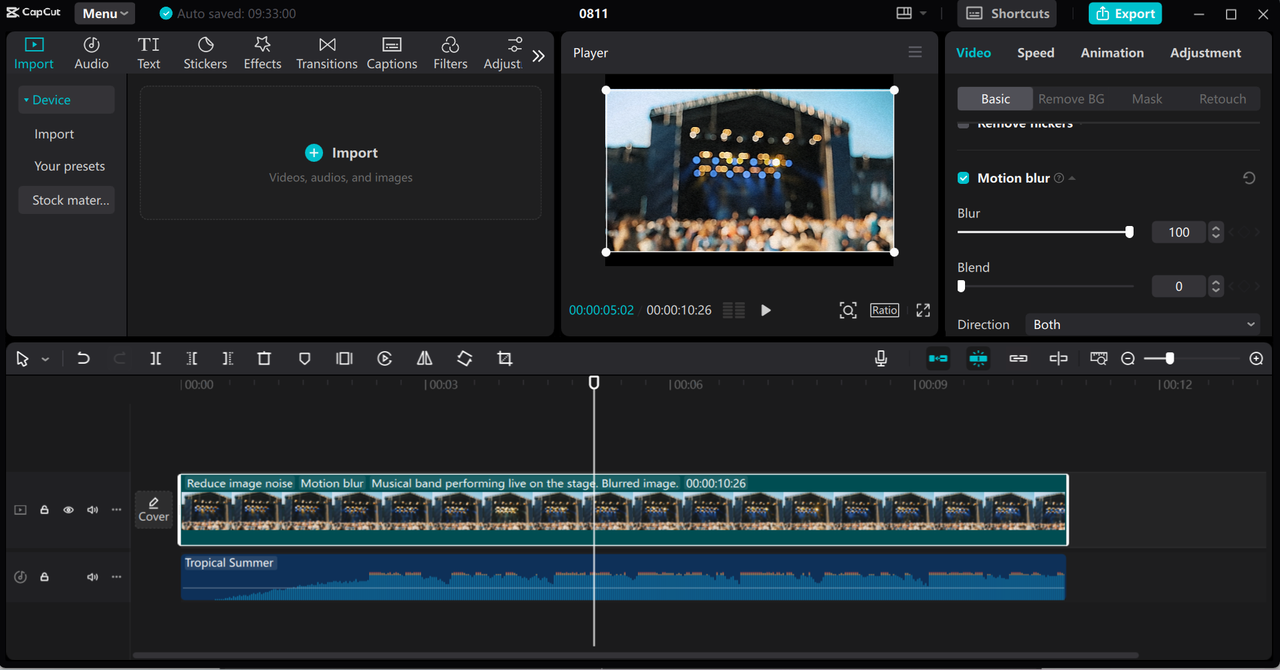Expand more tabs with double chevron arrow
Viewport: 1280px width, 670px height.
[538, 56]
